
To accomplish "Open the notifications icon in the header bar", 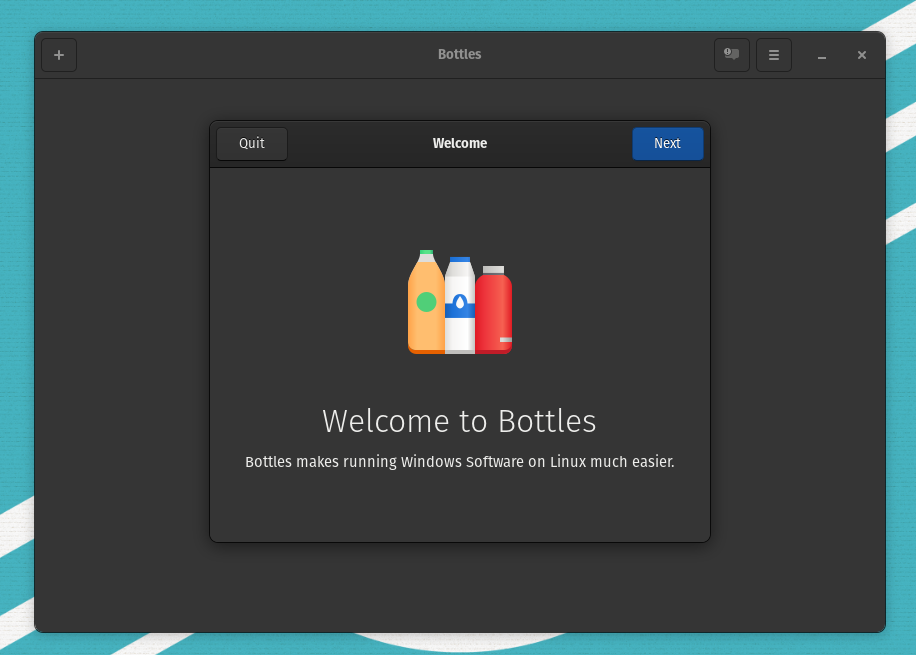I will point(731,55).
